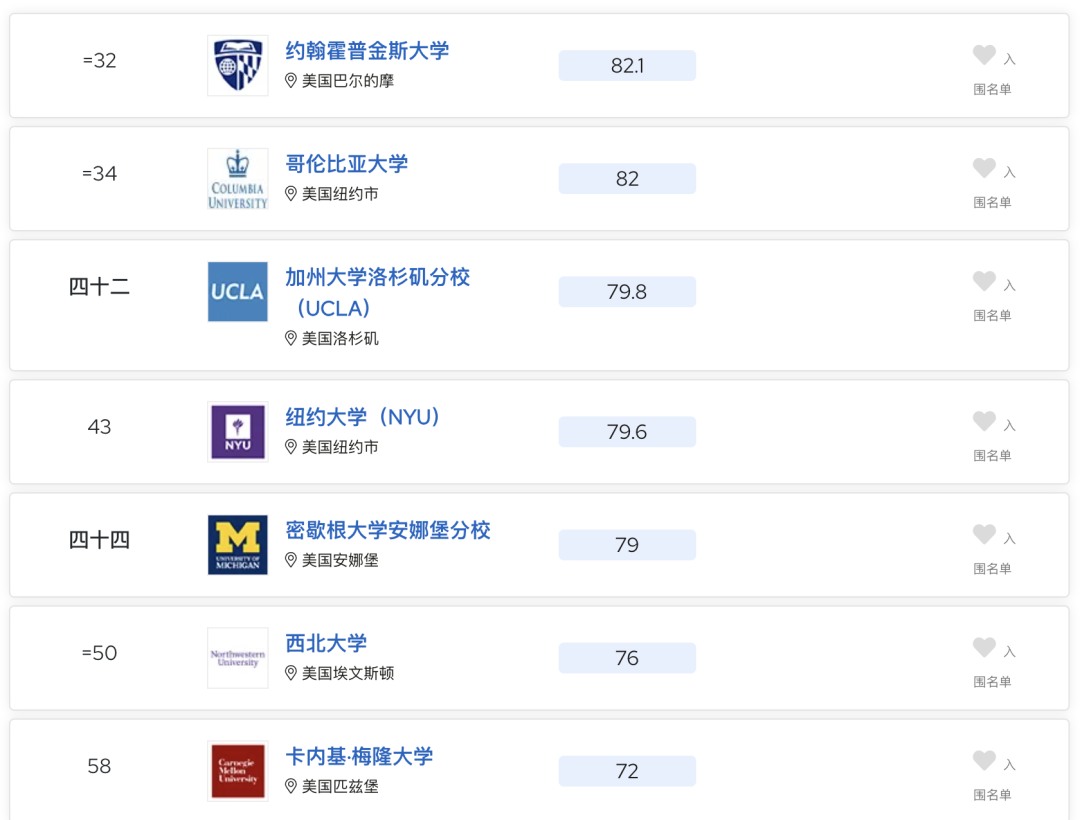1080x820 pixels.
Task: Click the Johns Hopkins shield logo
Action: [238, 65]
